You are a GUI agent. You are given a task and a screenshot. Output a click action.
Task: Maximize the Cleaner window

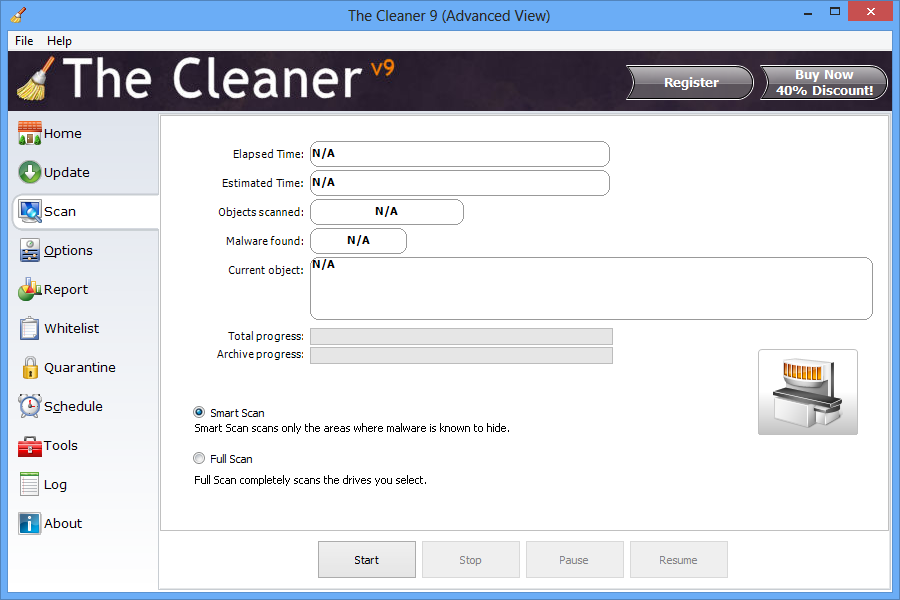point(835,12)
